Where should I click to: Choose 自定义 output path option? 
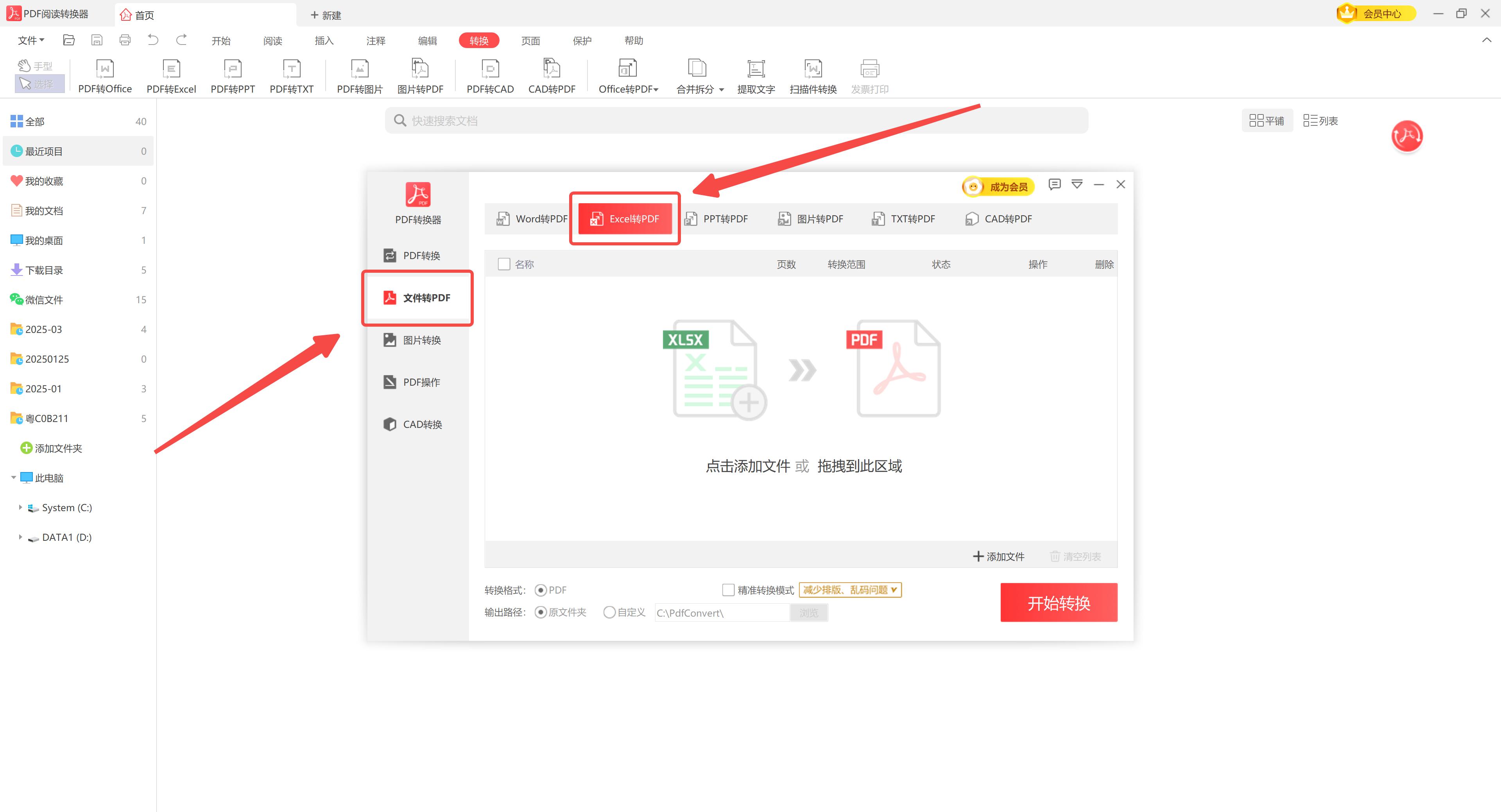coord(609,612)
